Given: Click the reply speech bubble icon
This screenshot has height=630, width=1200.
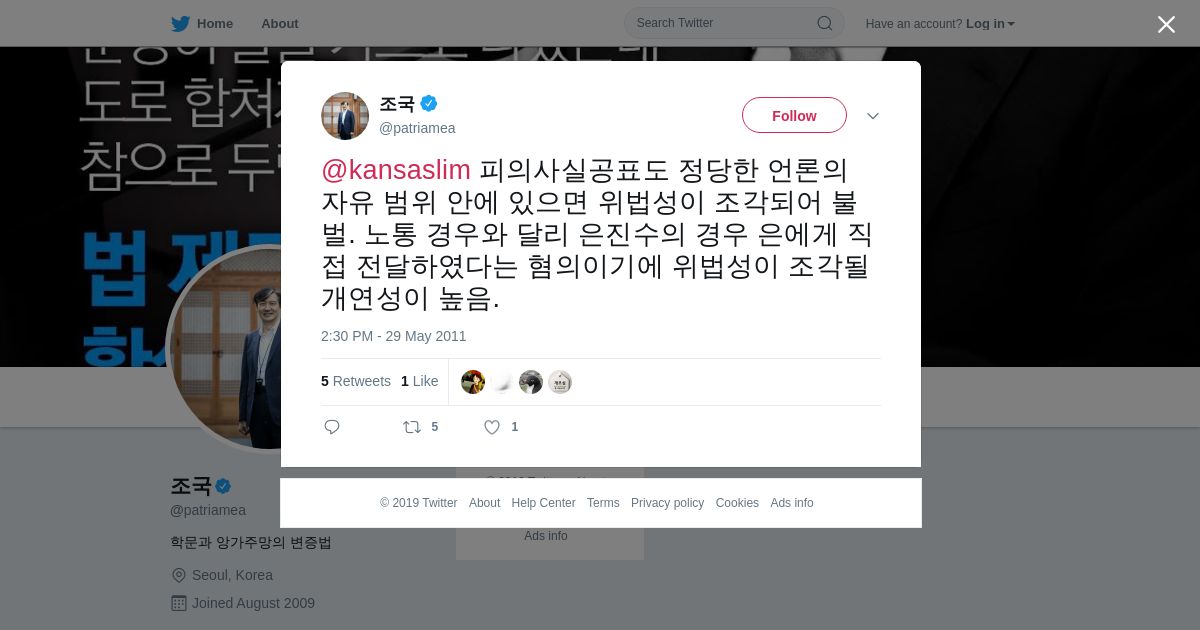Looking at the screenshot, I should [332, 427].
